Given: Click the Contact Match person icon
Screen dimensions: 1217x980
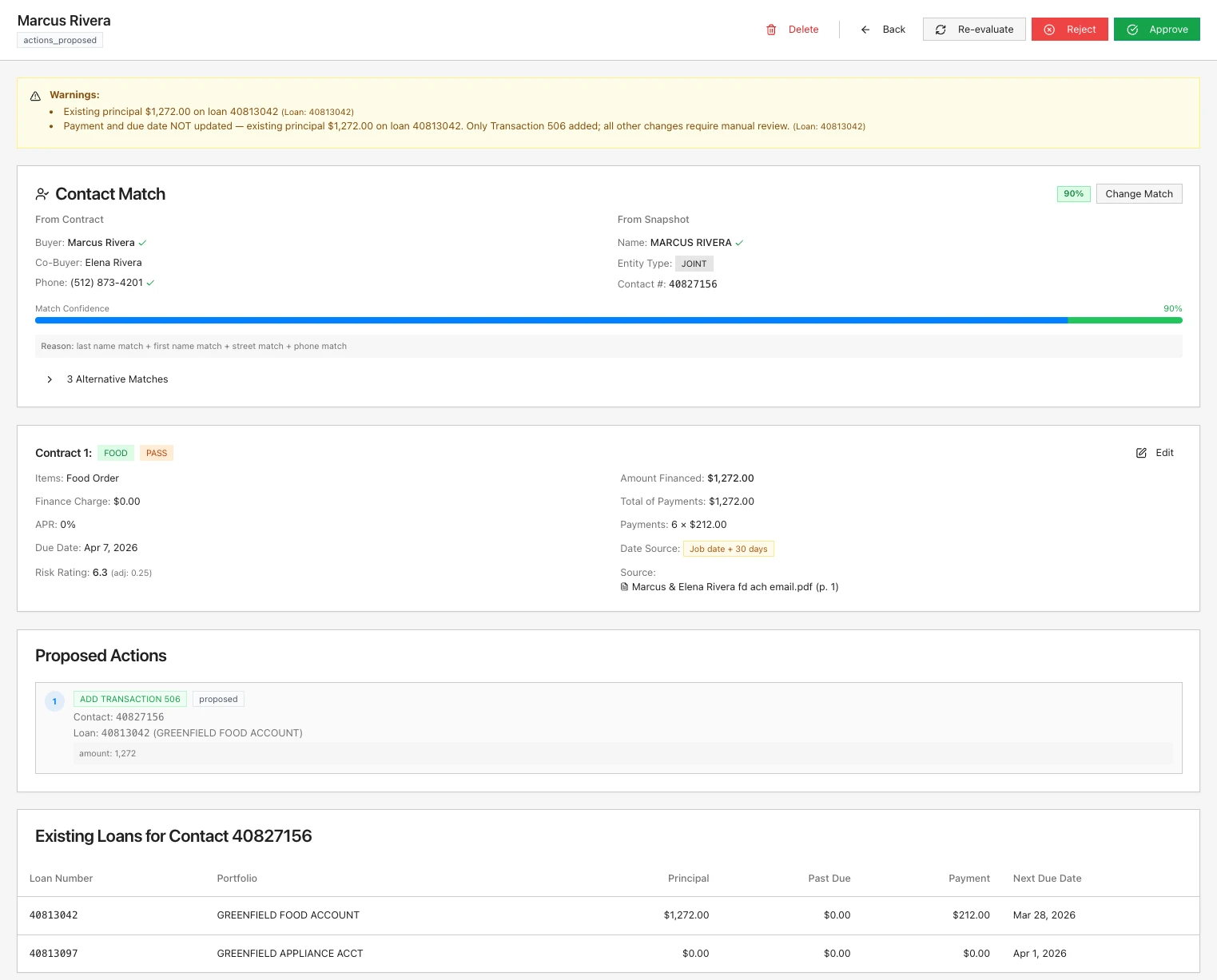Looking at the screenshot, I should tap(42, 194).
